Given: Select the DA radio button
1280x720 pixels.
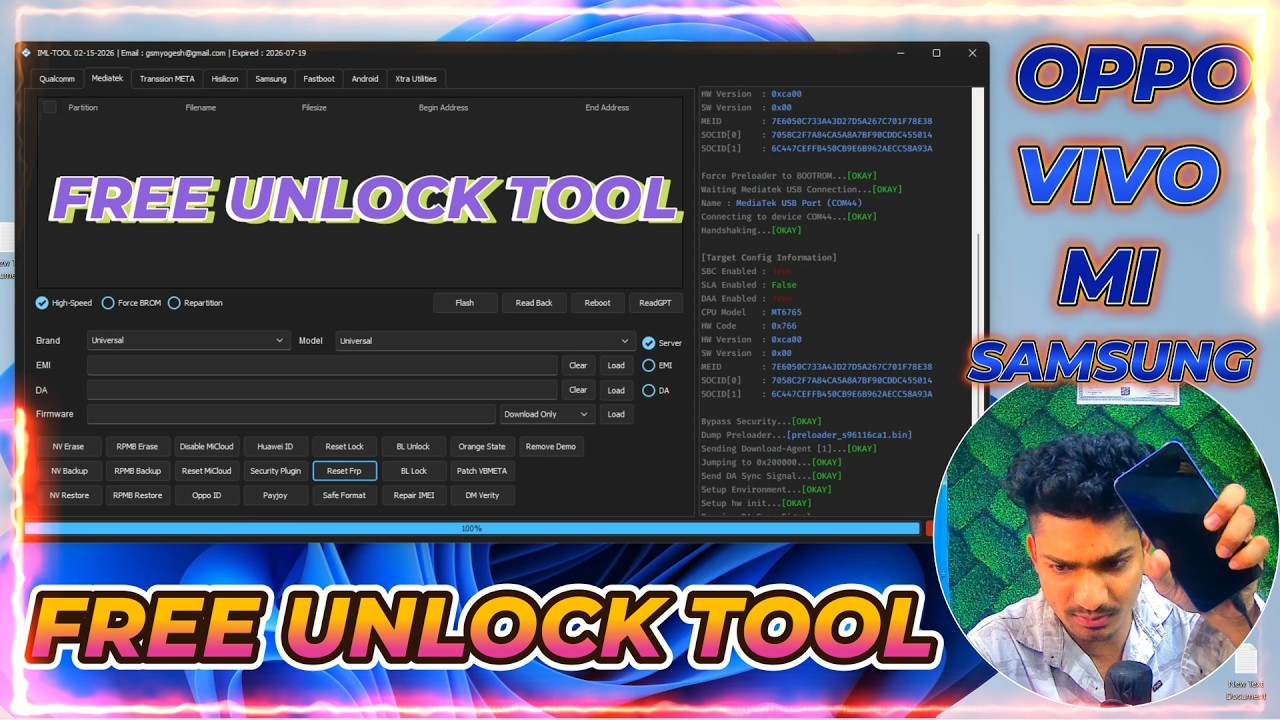Looking at the screenshot, I should point(655,391).
